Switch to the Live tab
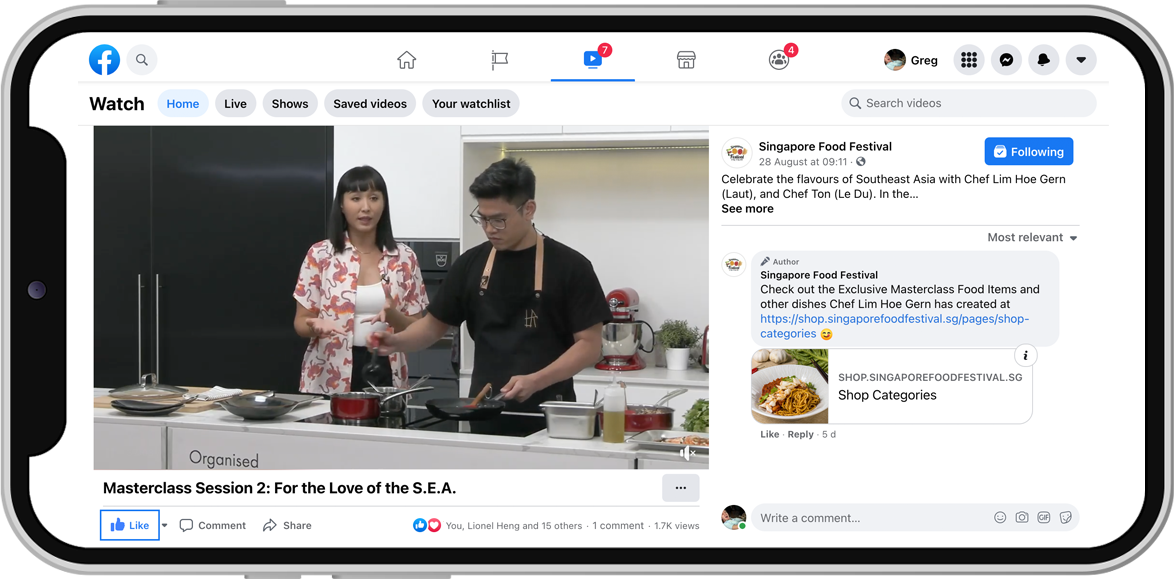Image resolution: width=1174 pixels, height=579 pixels. click(x=235, y=103)
